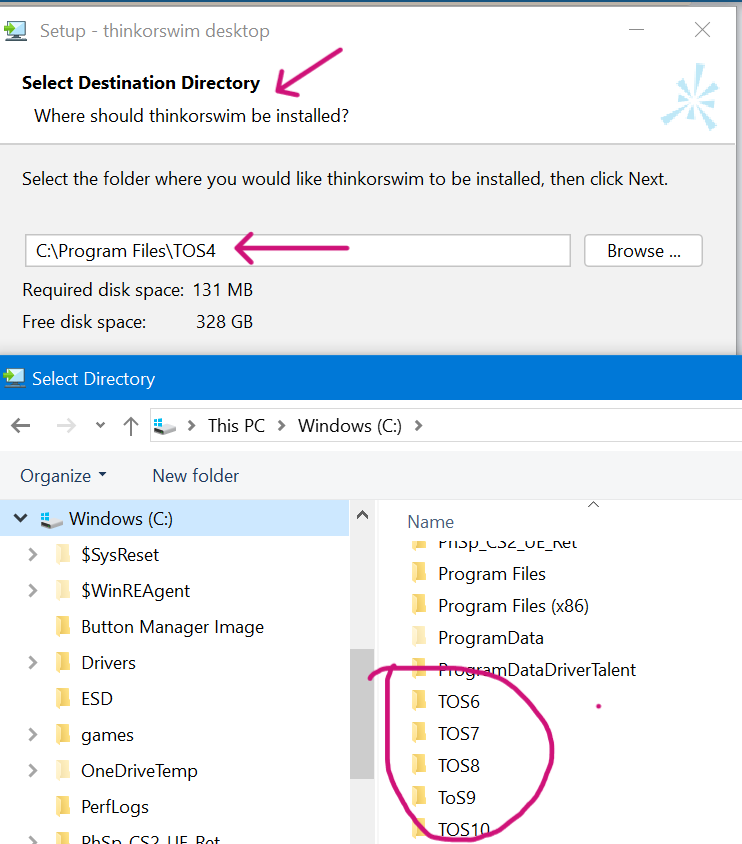
Task: Click the destination path input field
Action: coord(298,251)
